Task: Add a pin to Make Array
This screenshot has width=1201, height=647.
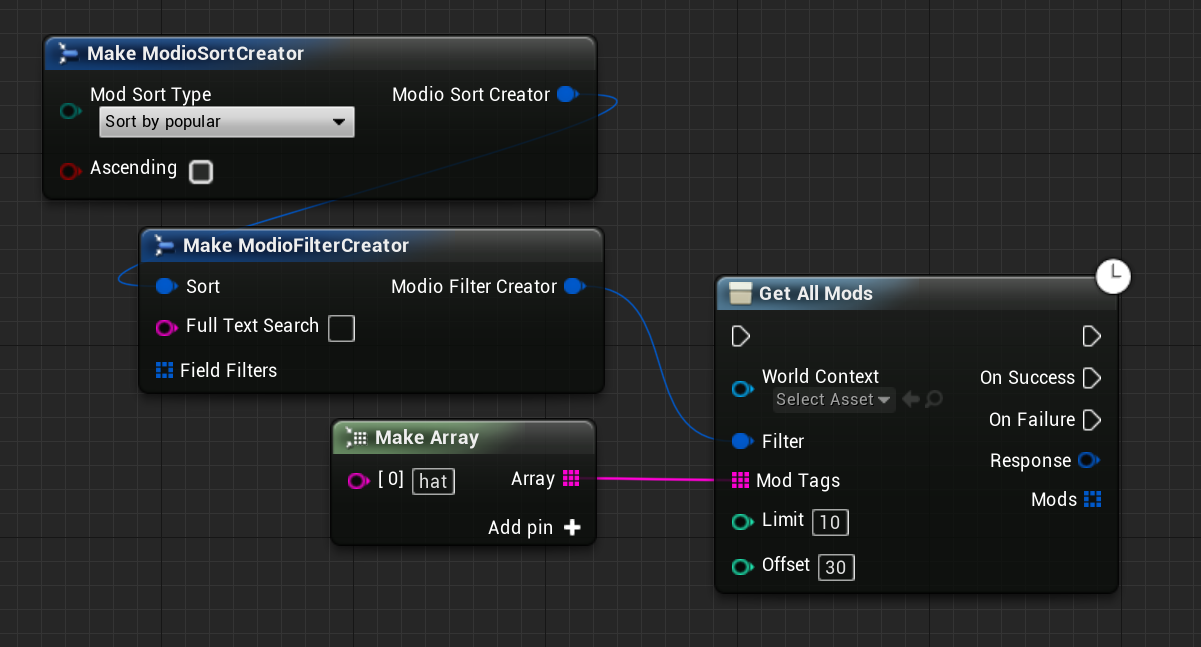Action: tap(572, 527)
